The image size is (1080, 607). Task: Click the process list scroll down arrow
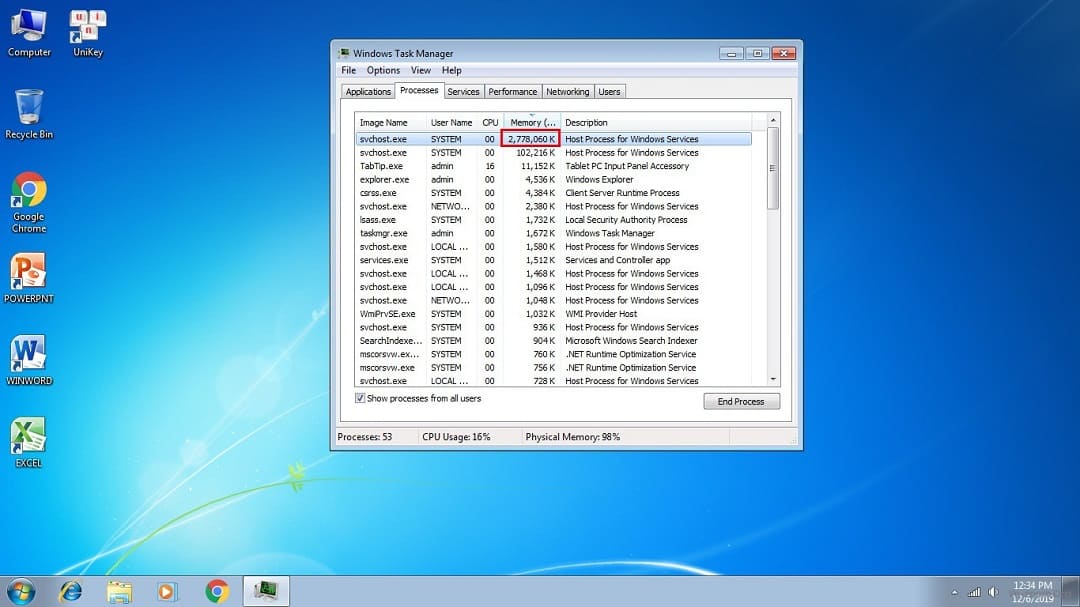tap(772, 380)
